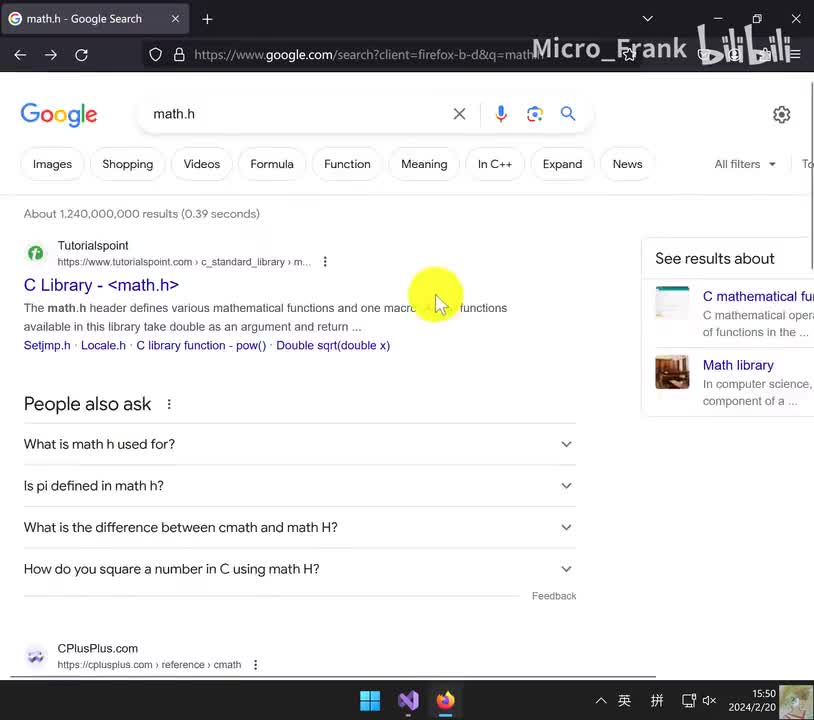This screenshot has width=814, height=720.
Task: Toggle the 英 input language indicator
Action: click(625, 701)
